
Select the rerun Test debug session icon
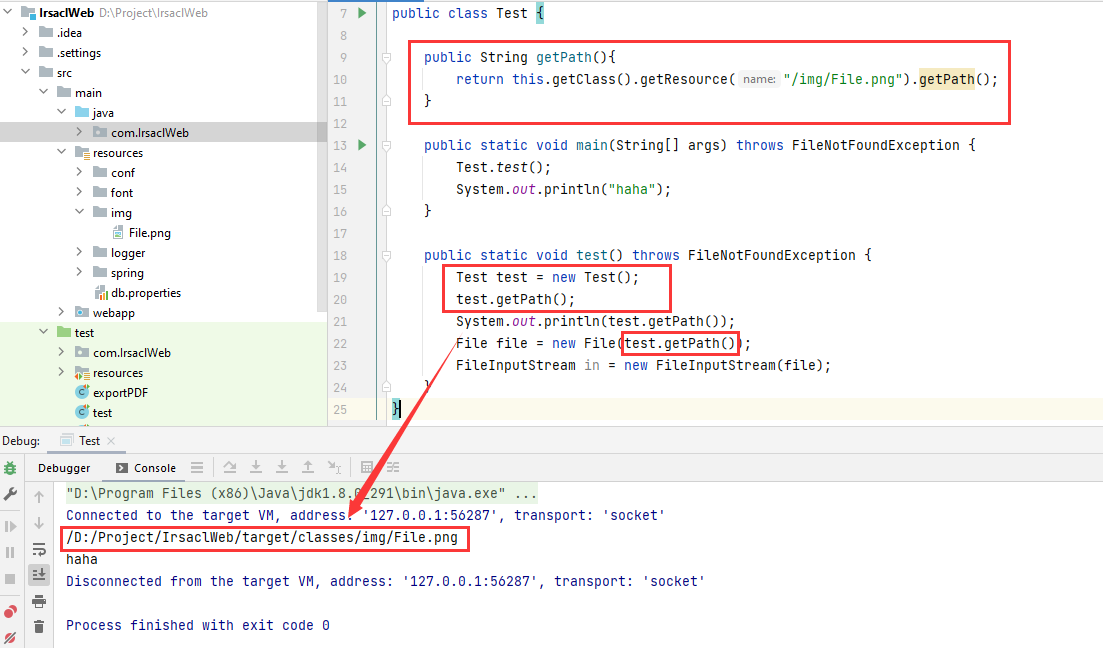point(11,468)
